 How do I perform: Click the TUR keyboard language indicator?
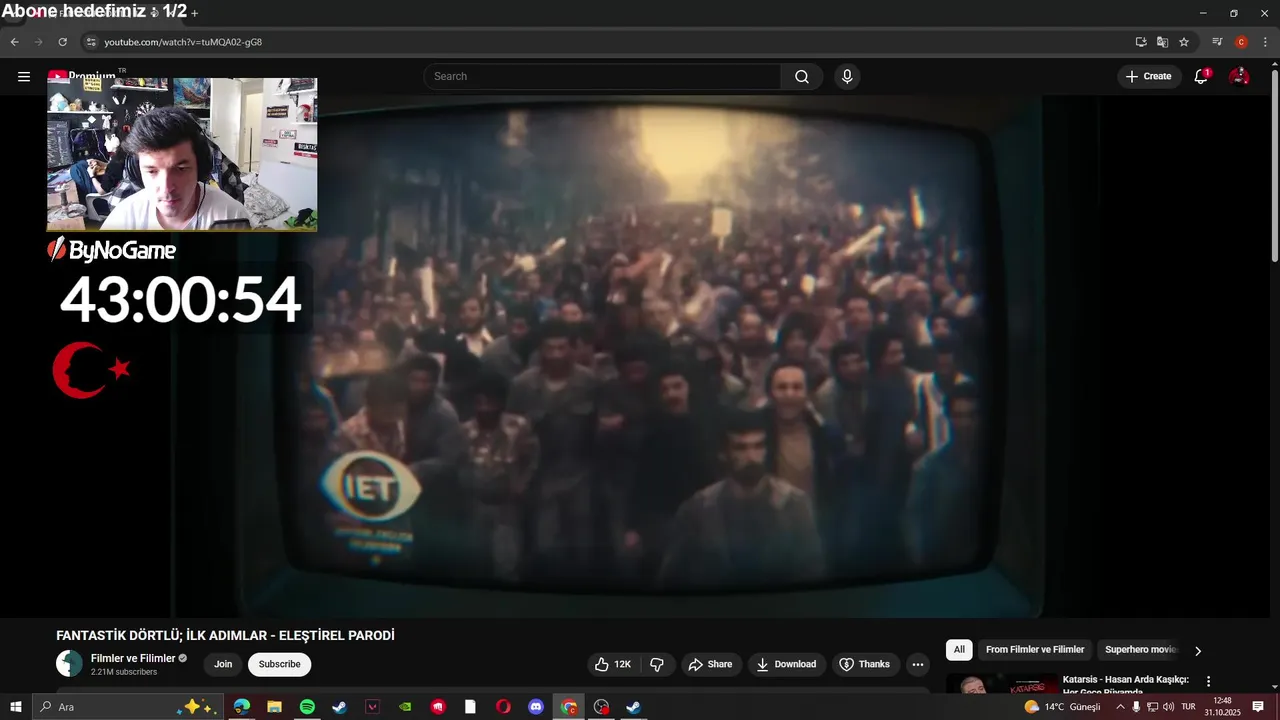(x=1188, y=707)
